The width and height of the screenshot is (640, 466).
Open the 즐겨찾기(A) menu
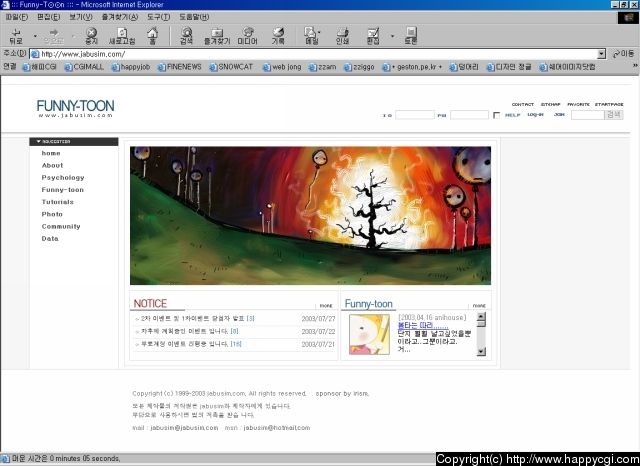pyautogui.click(x=120, y=17)
